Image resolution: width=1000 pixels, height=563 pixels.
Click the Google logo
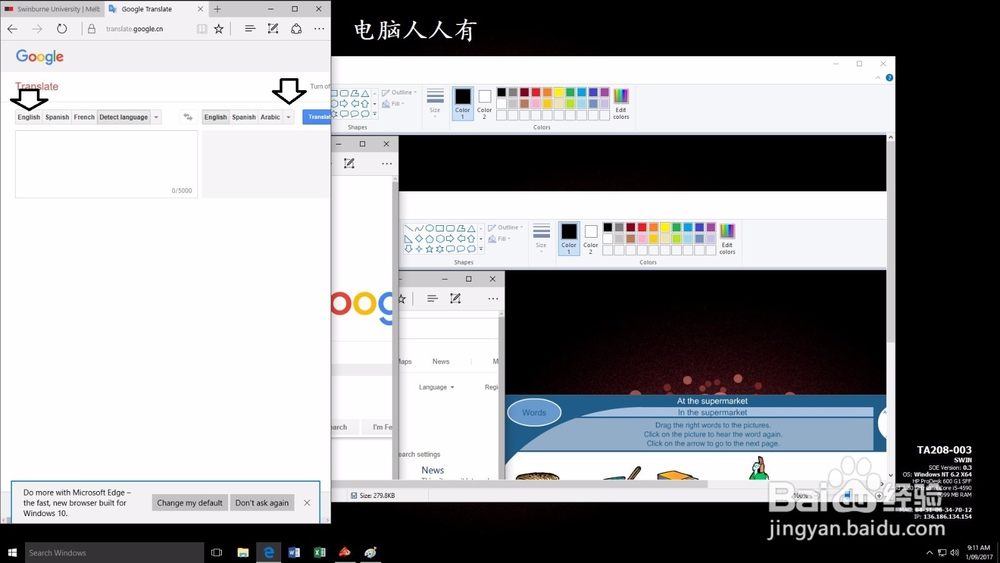coord(40,57)
